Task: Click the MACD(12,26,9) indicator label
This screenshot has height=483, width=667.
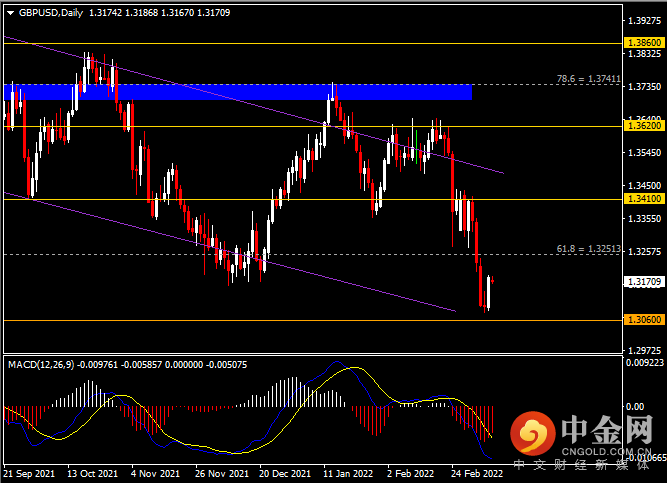Action: point(41,365)
